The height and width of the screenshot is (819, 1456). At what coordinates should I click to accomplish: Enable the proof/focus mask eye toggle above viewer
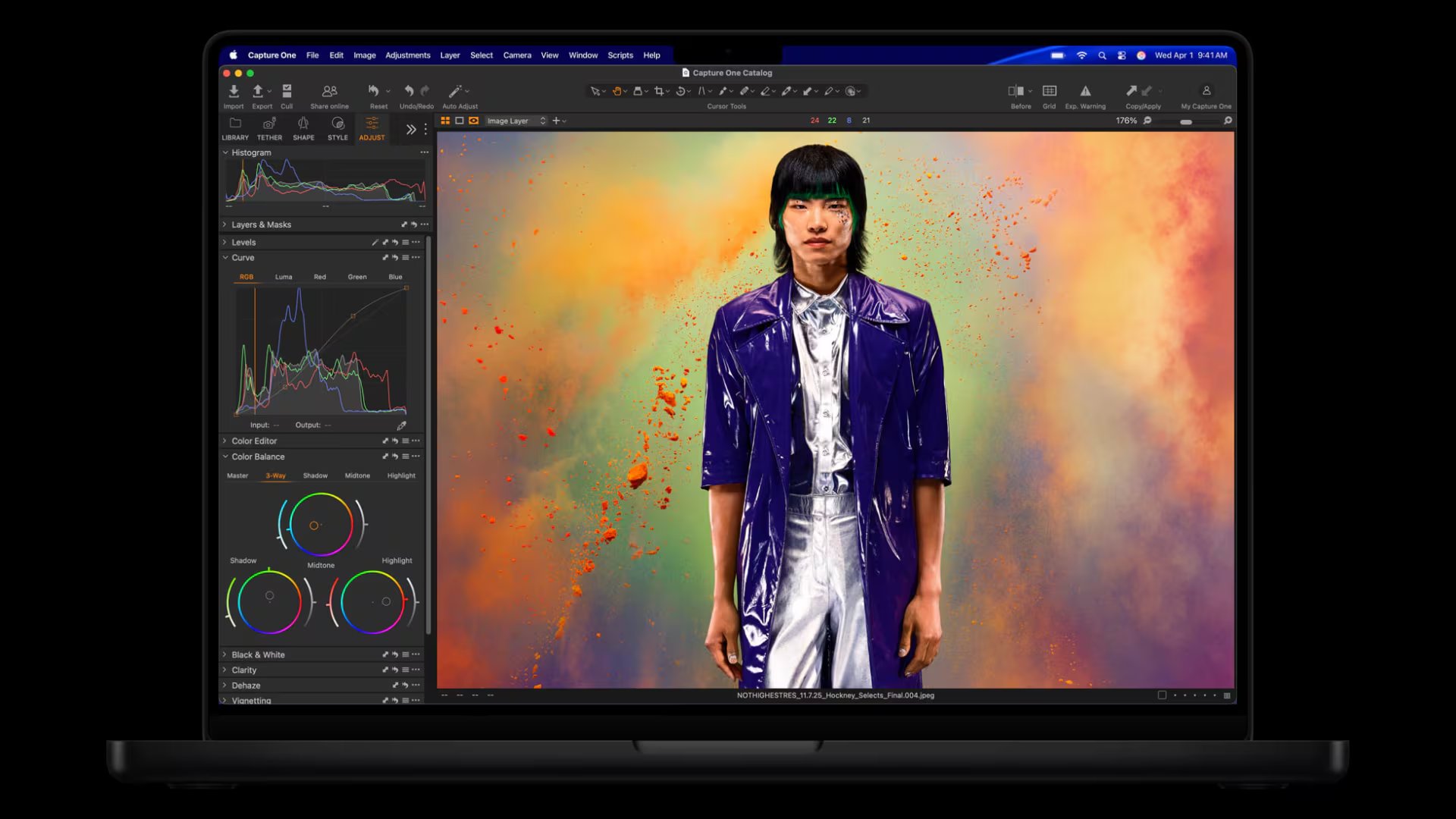(x=473, y=121)
